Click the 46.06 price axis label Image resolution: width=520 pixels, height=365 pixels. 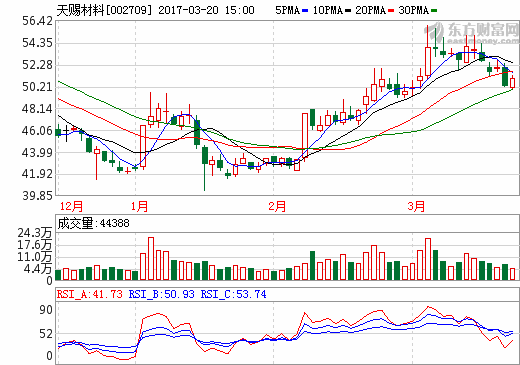(x=37, y=131)
